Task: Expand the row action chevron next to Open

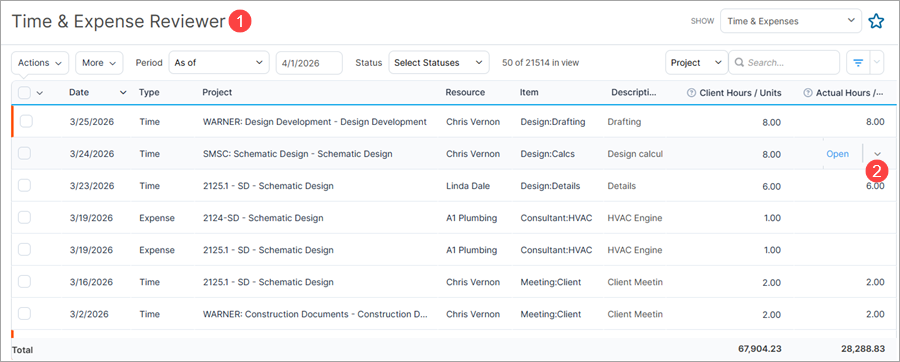Action: tap(878, 154)
